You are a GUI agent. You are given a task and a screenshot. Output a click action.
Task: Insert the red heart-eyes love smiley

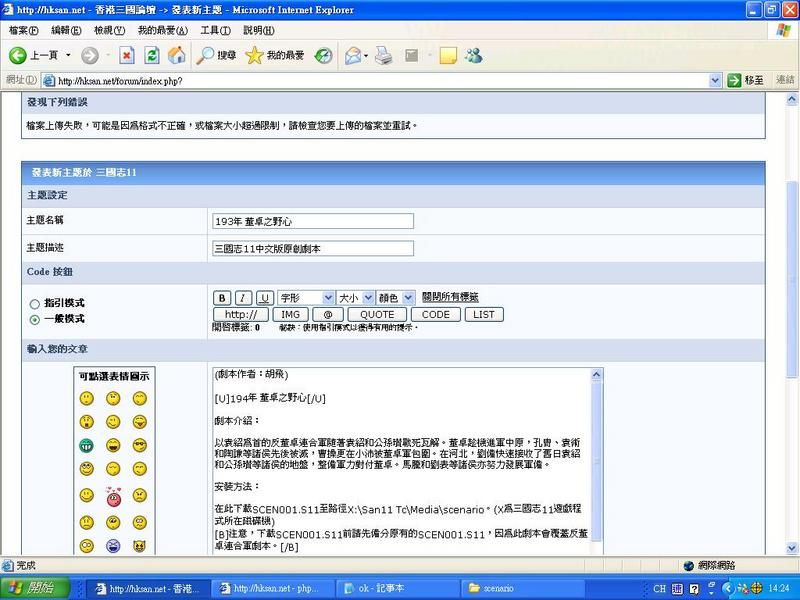coord(113,496)
